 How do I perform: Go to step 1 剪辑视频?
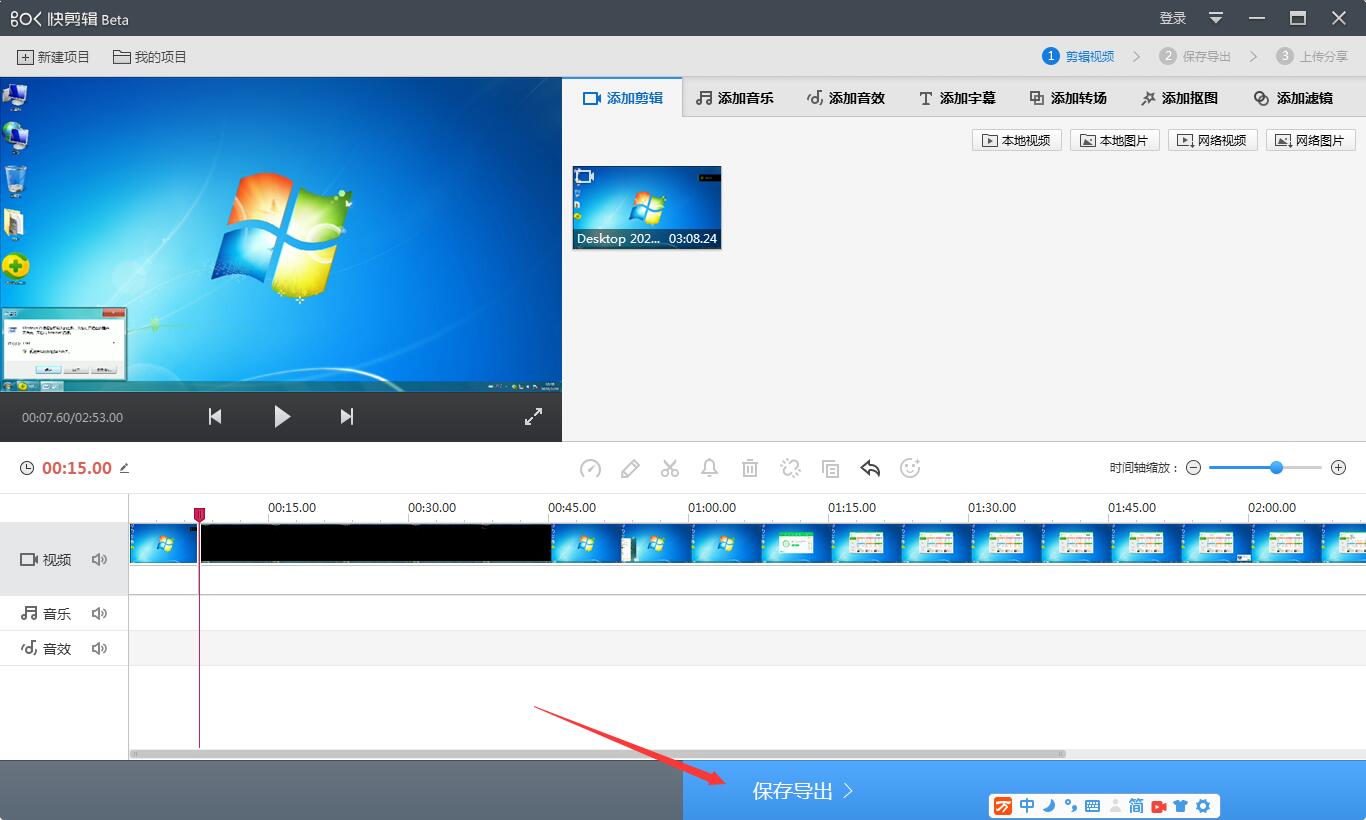point(1078,57)
